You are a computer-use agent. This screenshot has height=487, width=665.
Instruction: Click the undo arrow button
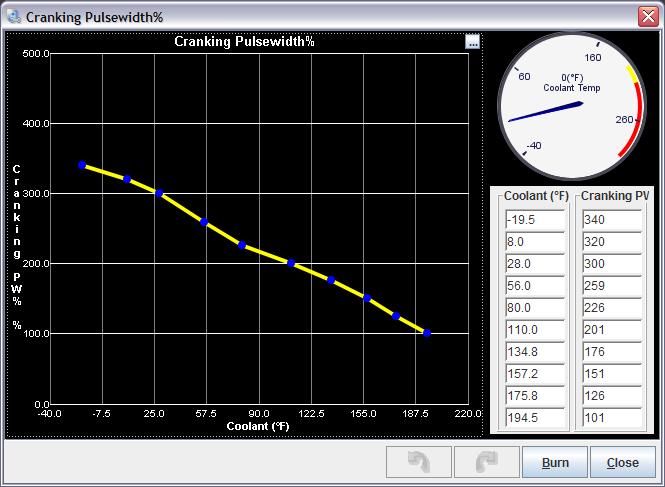coord(419,462)
